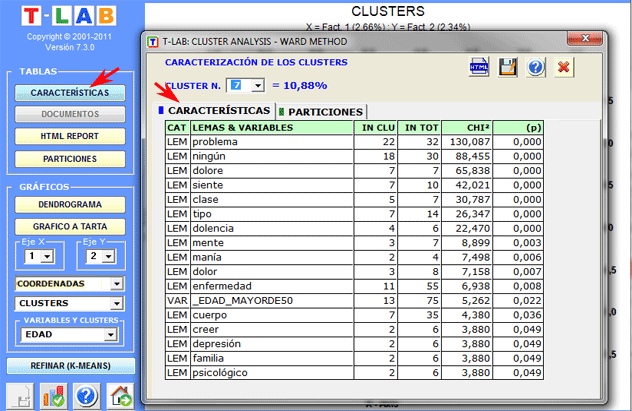Viewport: 632px width, 411px height.
Task: Open the EDAD variable dropdown
Action: (110, 334)
